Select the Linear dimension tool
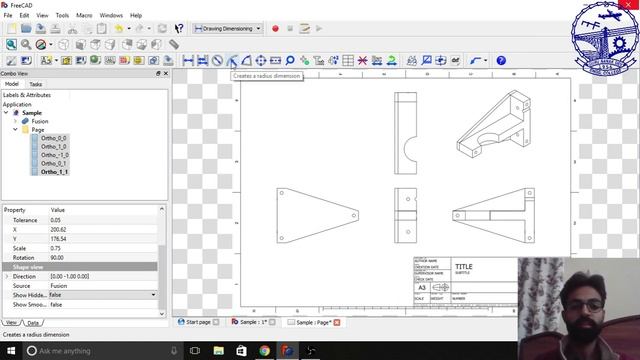 coord(188,60)
